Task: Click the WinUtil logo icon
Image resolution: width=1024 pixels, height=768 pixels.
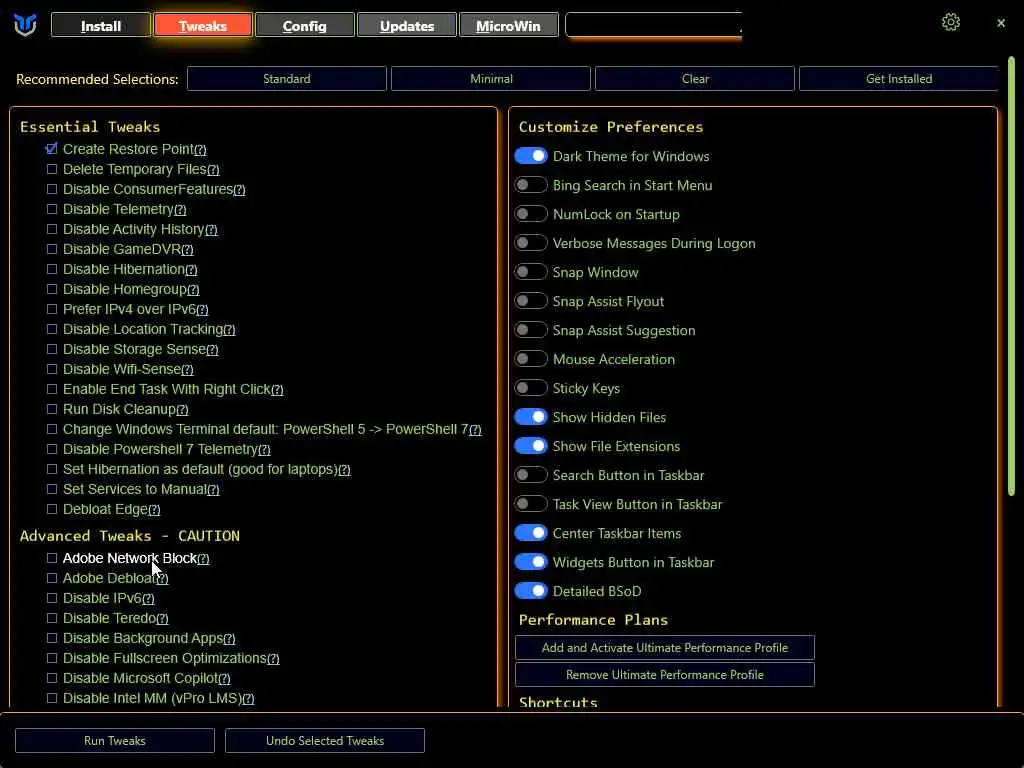Action: [x=25, y=25]
